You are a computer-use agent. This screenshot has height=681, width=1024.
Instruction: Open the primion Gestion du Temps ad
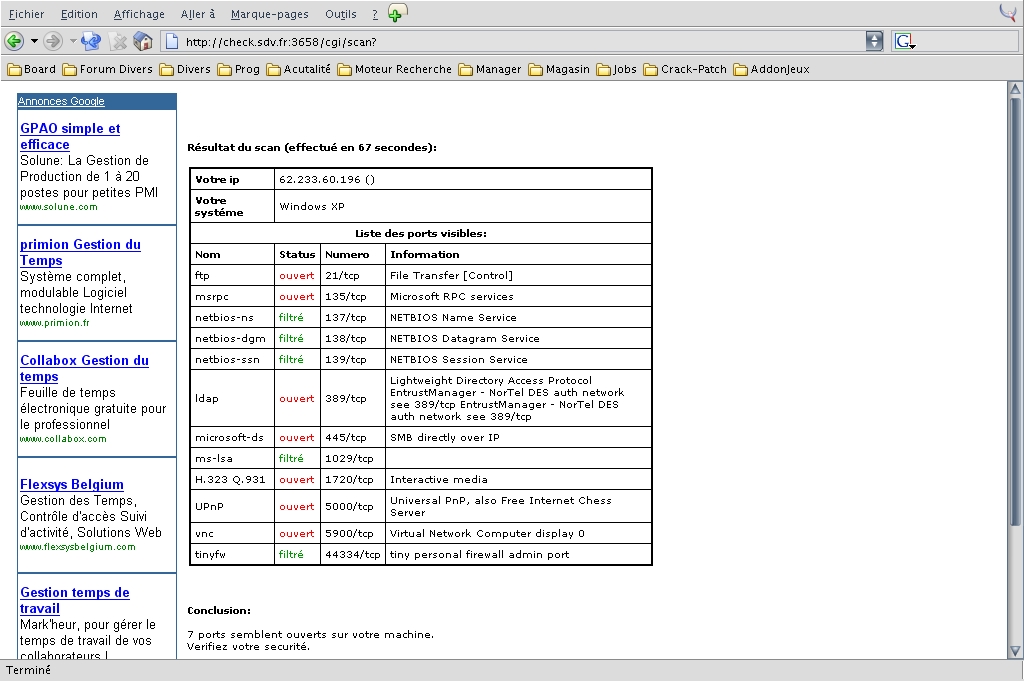pos(80,252)
